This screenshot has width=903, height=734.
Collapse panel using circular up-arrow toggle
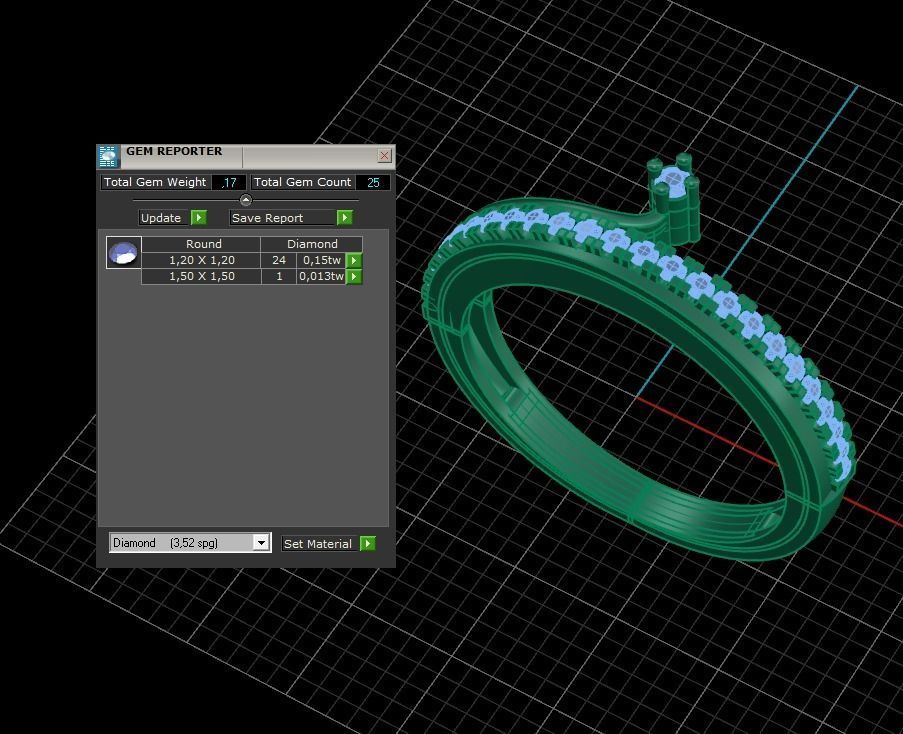(246, 200)
